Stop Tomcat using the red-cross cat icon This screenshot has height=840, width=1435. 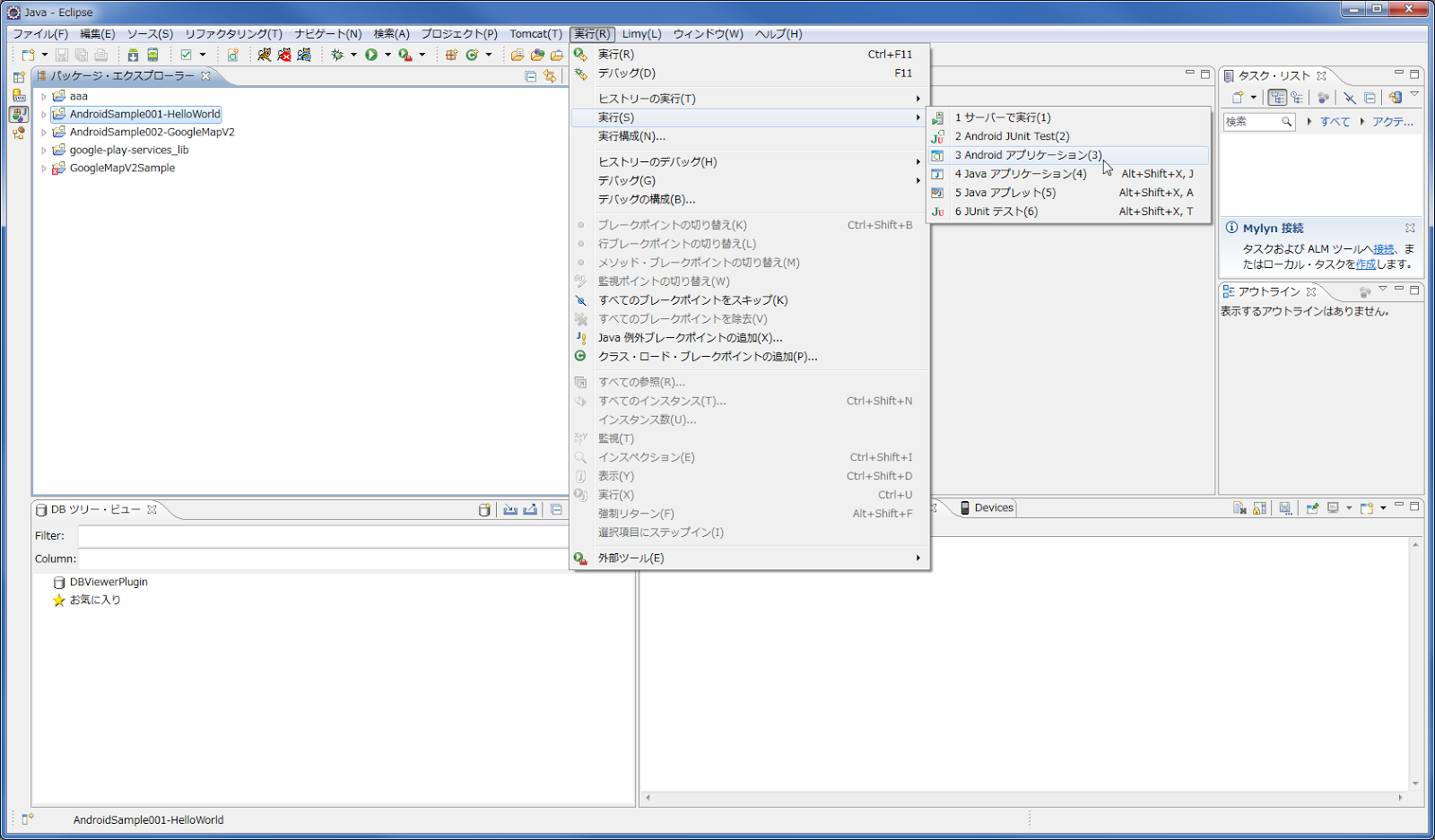284,55
